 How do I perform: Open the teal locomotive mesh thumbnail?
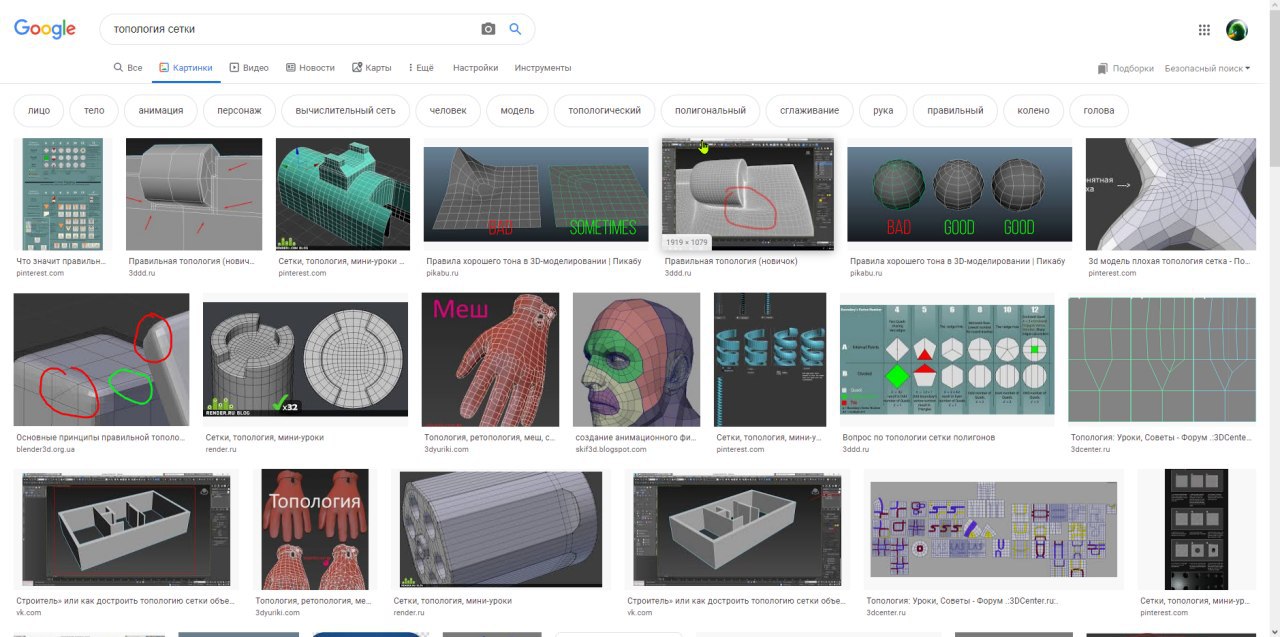tap(343, 194)
